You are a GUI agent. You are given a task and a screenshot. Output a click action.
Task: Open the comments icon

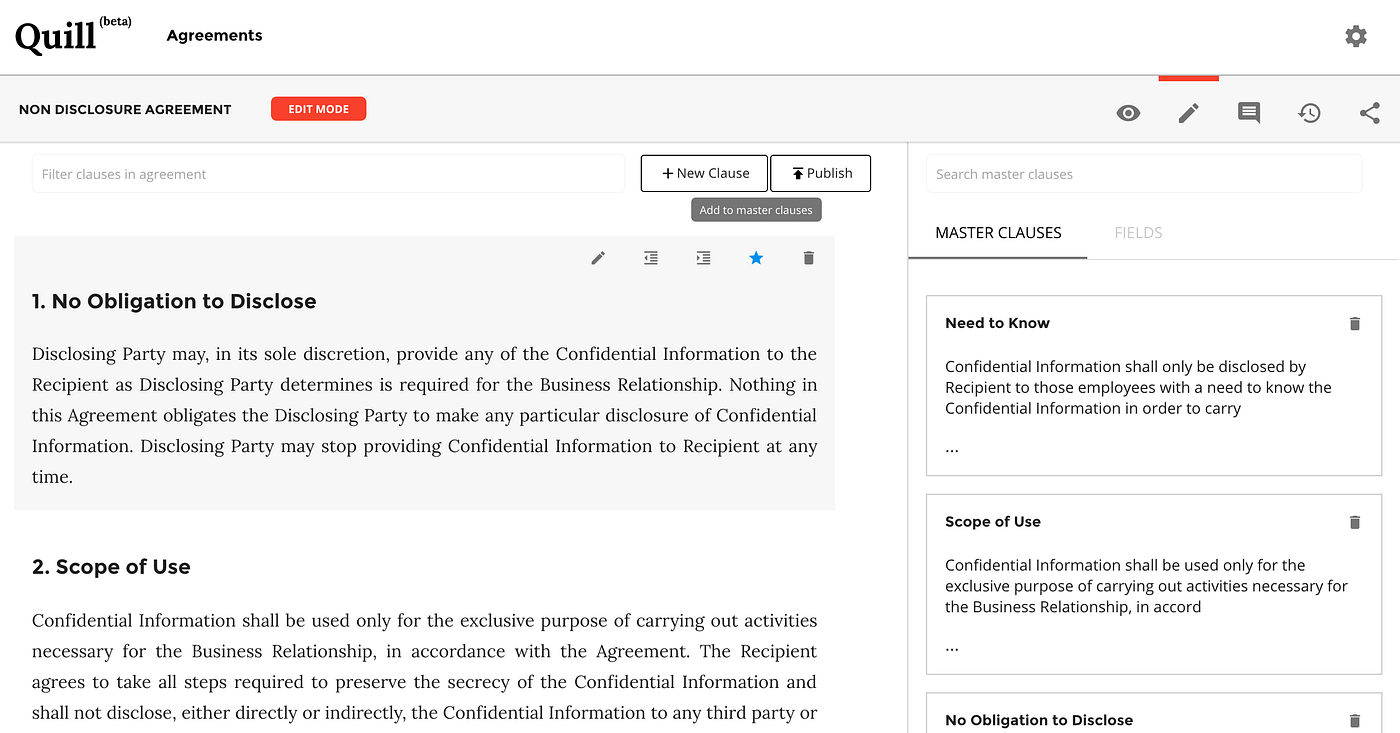(x=1249, y=113)
